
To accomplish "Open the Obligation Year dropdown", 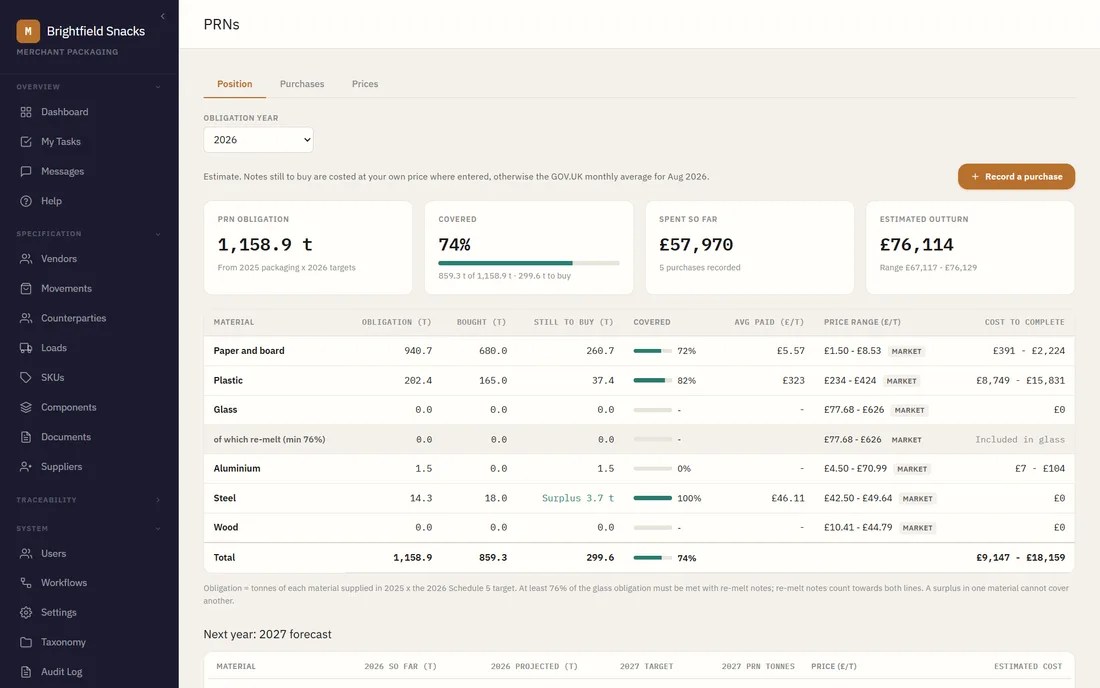I will 258,140.
